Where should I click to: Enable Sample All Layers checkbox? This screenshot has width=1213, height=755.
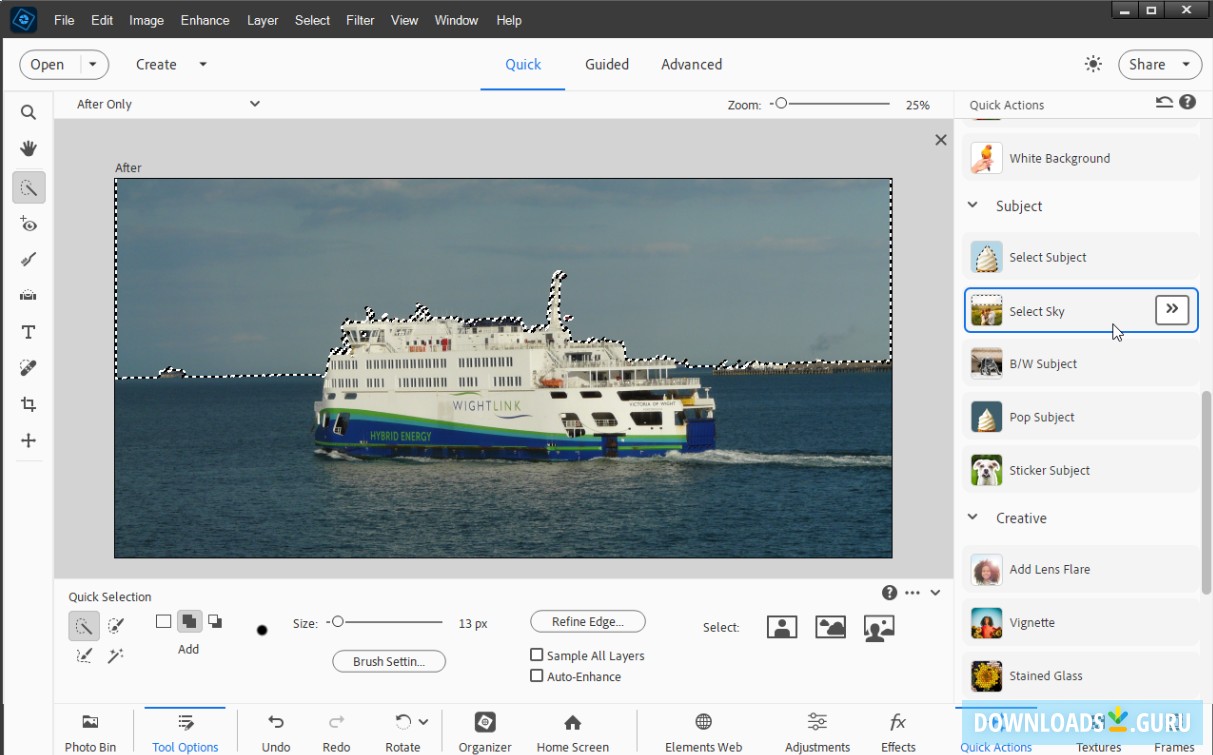click(x=537, y=655)
